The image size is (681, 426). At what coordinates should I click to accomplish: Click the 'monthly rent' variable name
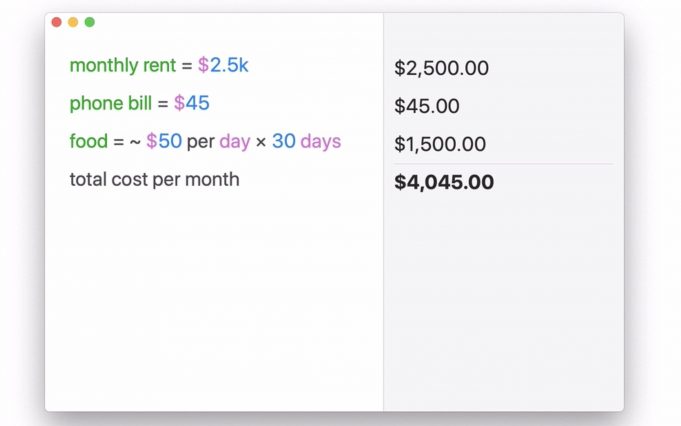tap(123, 66)
